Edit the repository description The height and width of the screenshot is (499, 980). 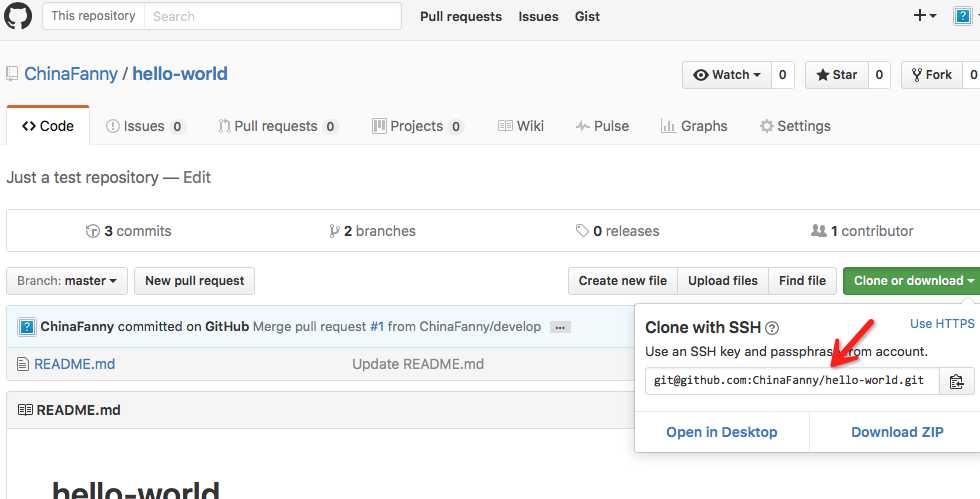(x=197, y=178)
